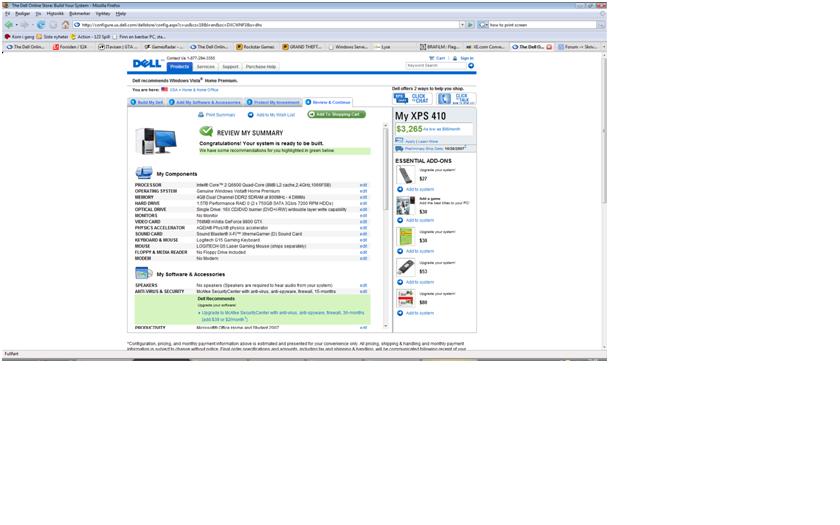Open the Verktøy menu
The width and height of the screenshot is (840, 525).
pos(103,13)
